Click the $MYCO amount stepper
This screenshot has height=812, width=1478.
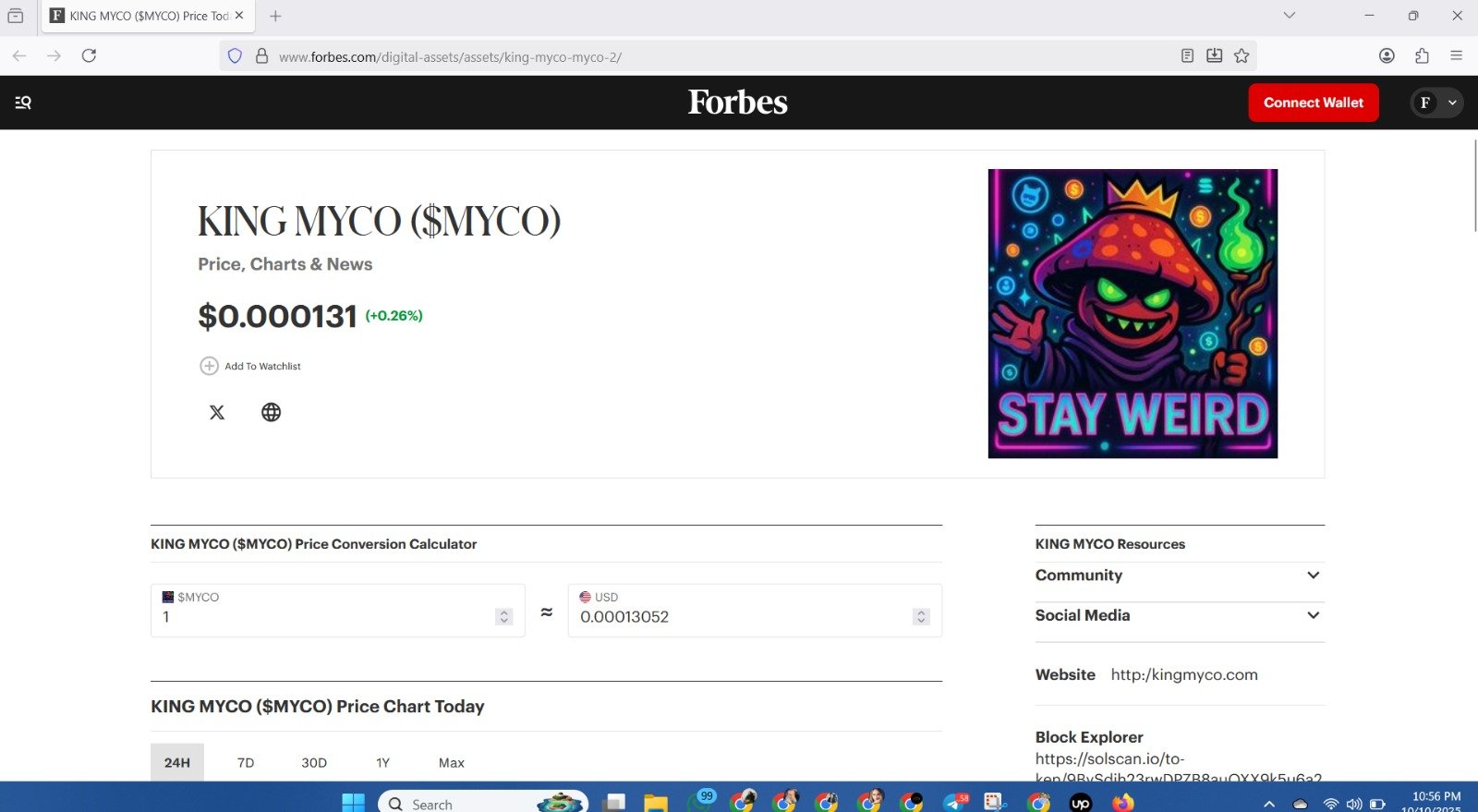coord(503,617)
